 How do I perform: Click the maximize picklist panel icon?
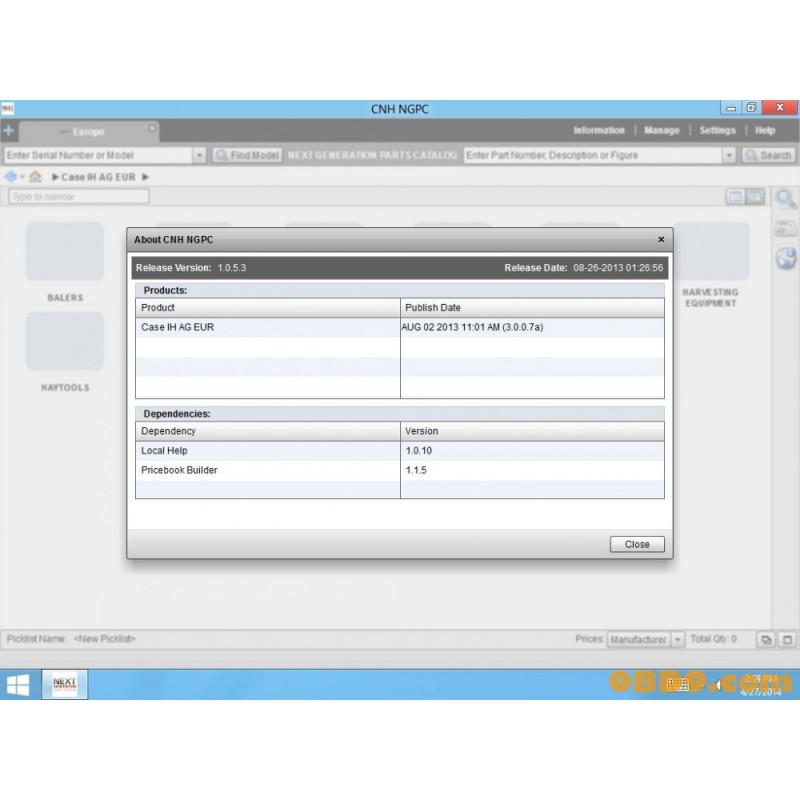coord(787,639)
